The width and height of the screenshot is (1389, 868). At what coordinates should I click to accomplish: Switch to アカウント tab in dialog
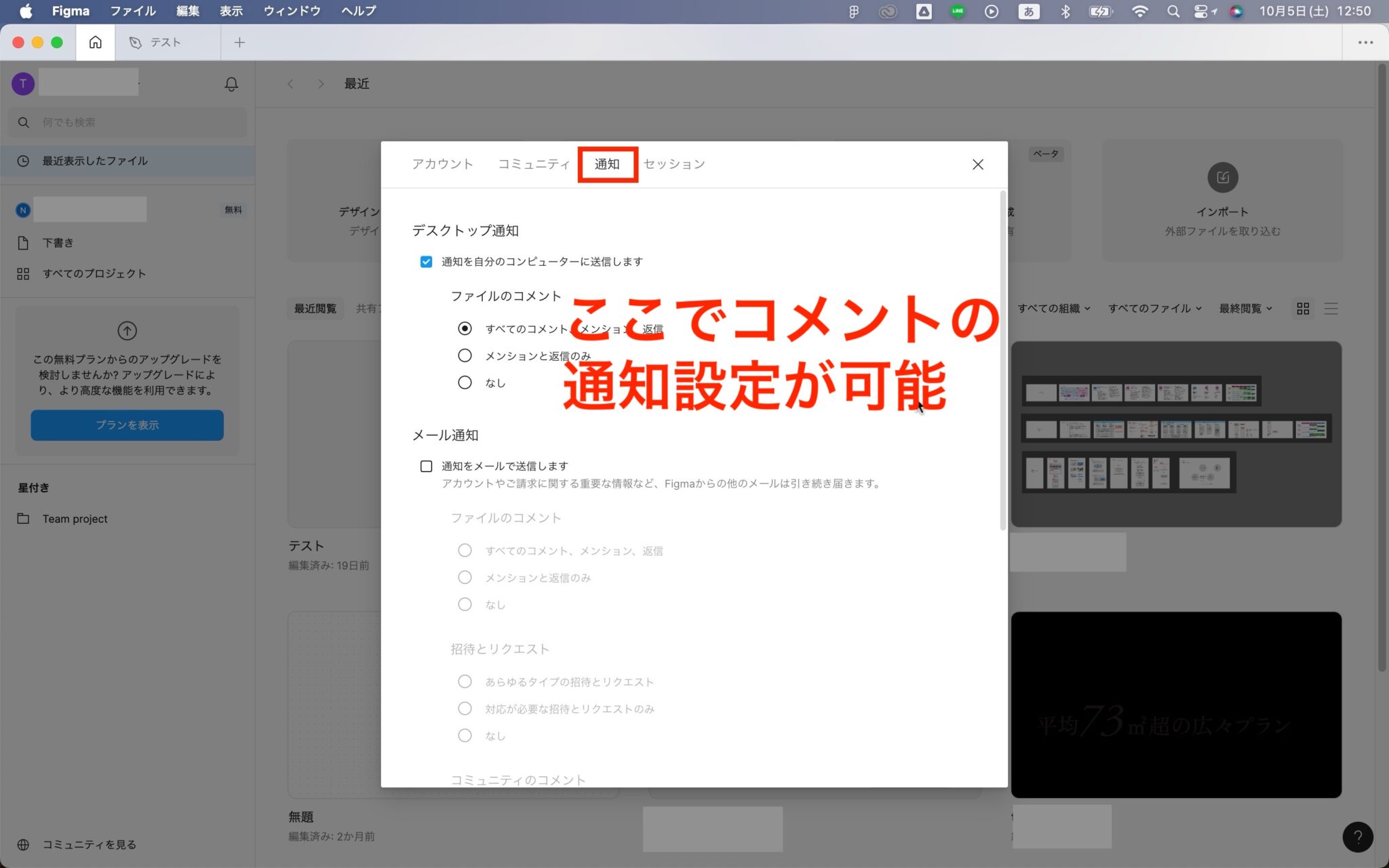click(442, 164)
